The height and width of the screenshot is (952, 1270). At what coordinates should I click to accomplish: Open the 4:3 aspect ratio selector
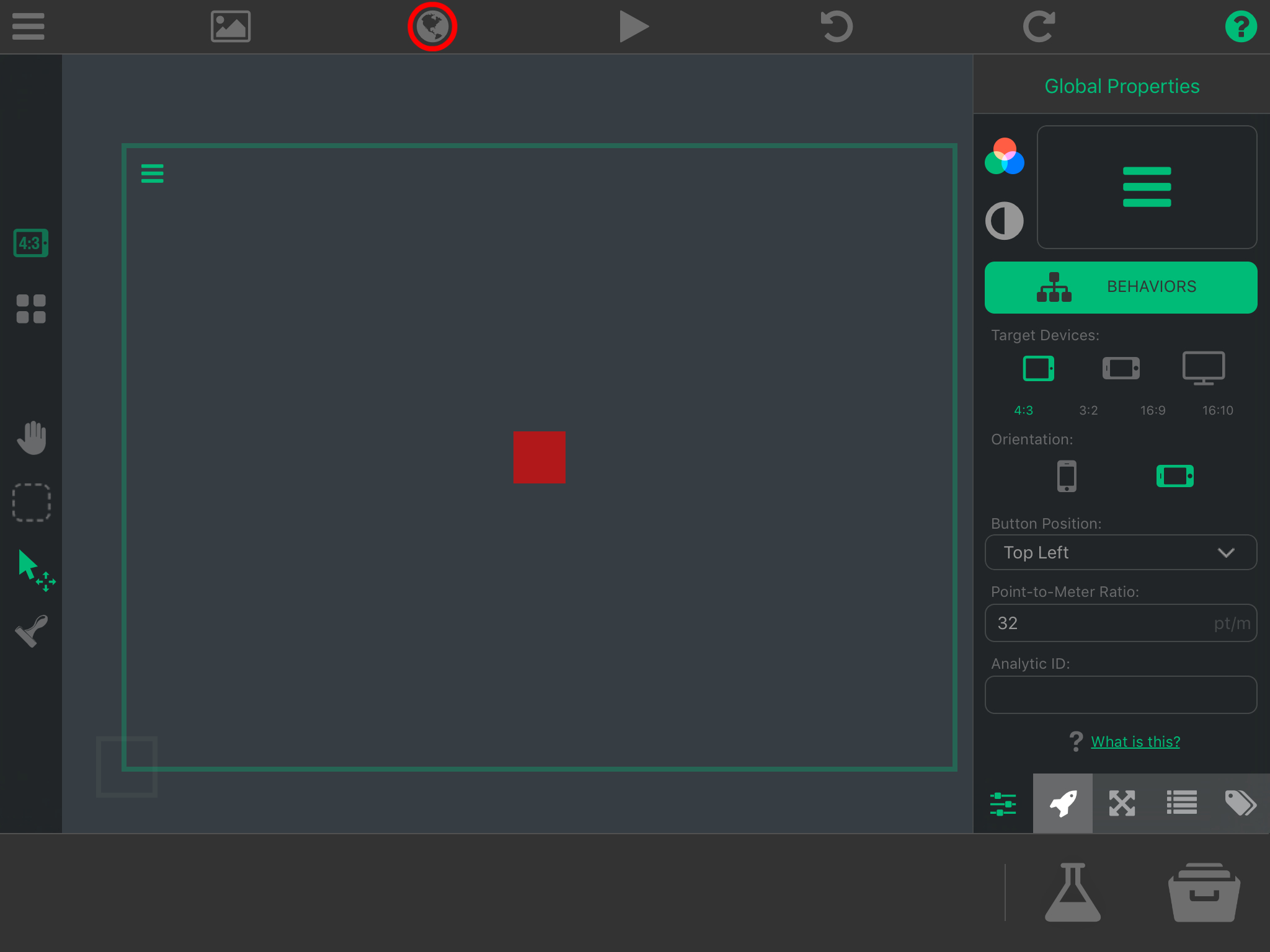coord(31,243)
